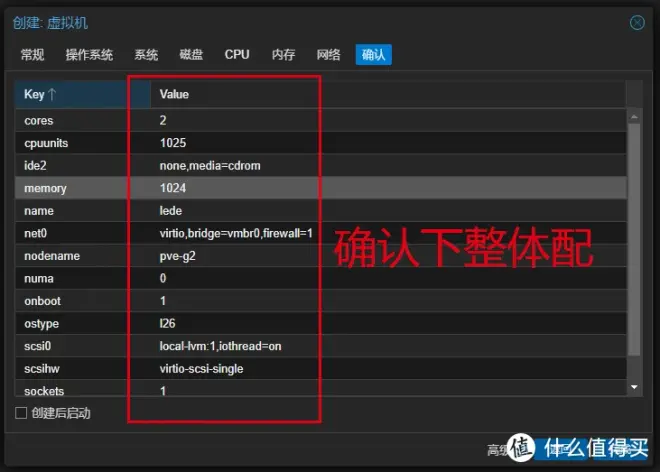Image resolution: width=660 pixels, height=472 pixels.
Task: Select the net0 row key
Action: pos(35,233)
